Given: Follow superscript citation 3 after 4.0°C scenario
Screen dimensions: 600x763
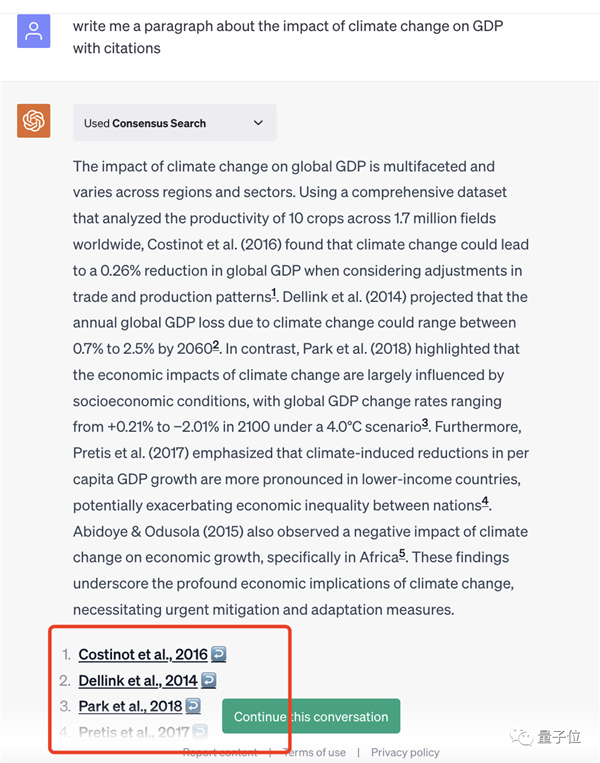Looking at the screenshot, I should [424, 423].
